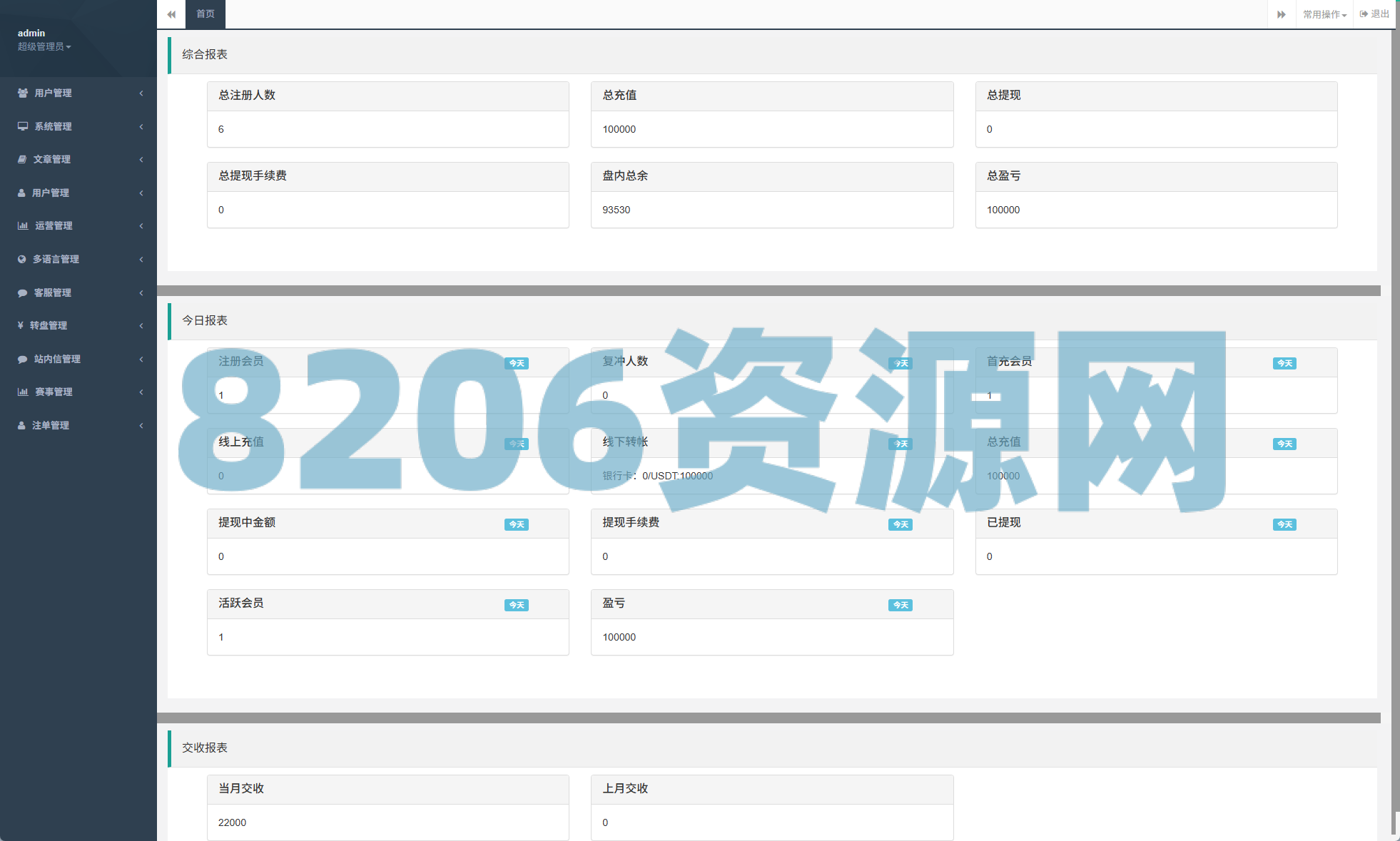Click the 上月交收 card title
The width and height of the screenshot is (1400, 841).
coord(625,788)
